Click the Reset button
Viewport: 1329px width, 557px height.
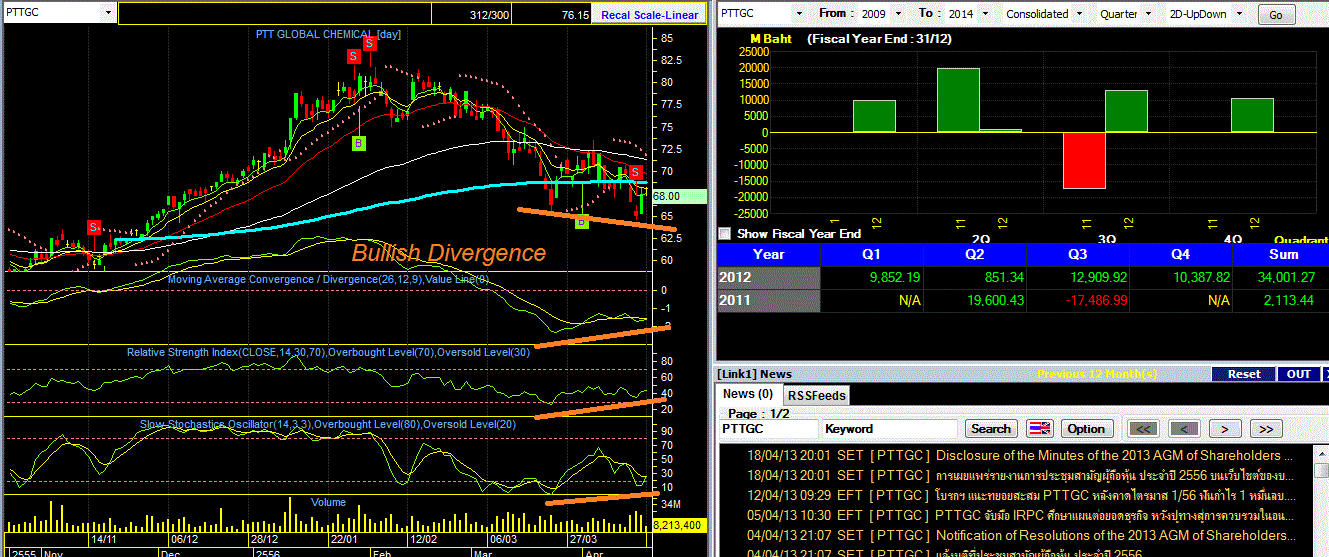(x=1244, y=374)
